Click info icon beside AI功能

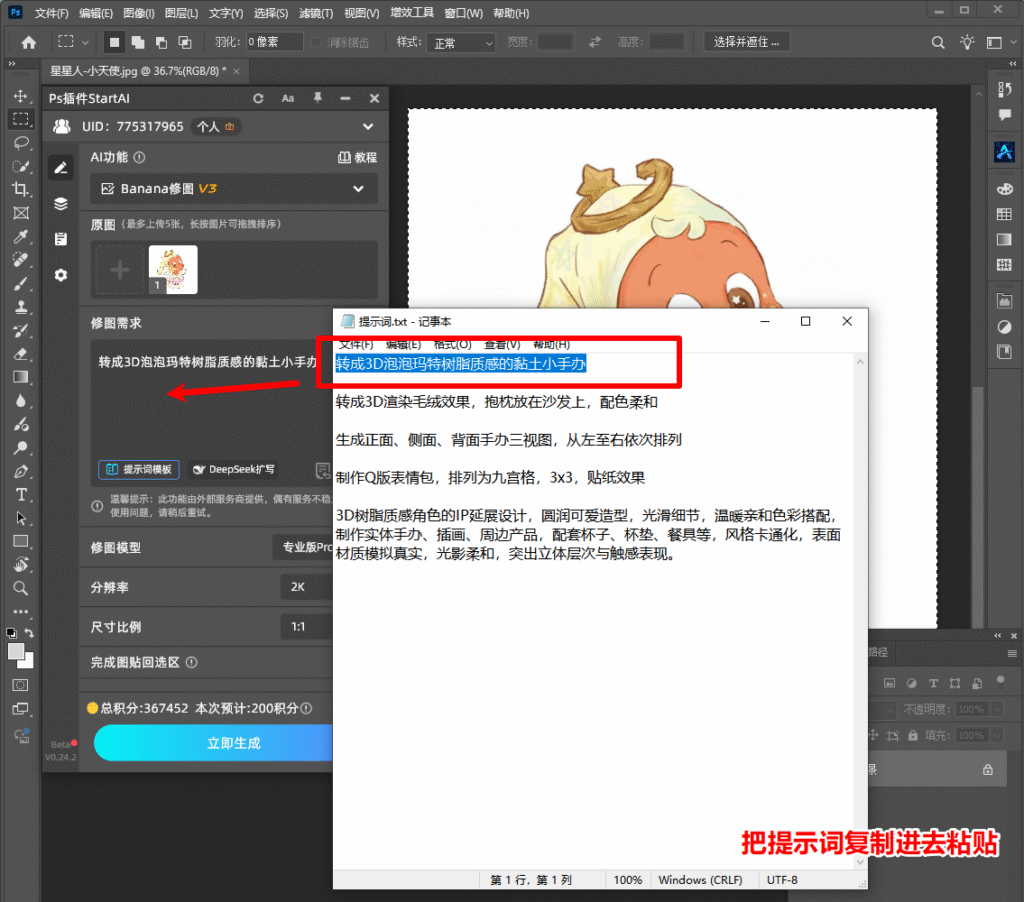click(139, 157)
